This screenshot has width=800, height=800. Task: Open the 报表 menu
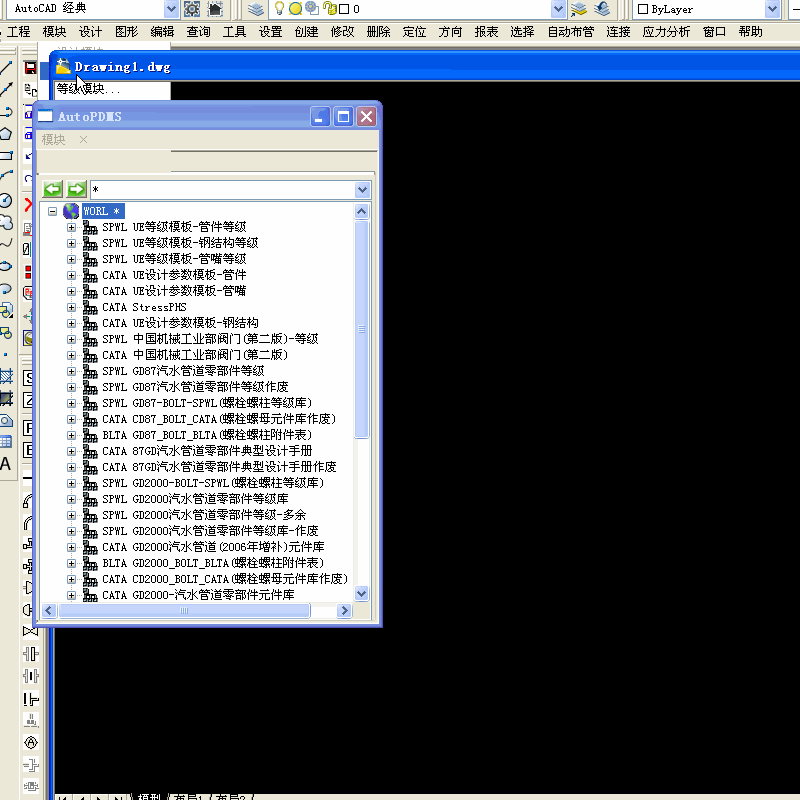pos(486,32)
